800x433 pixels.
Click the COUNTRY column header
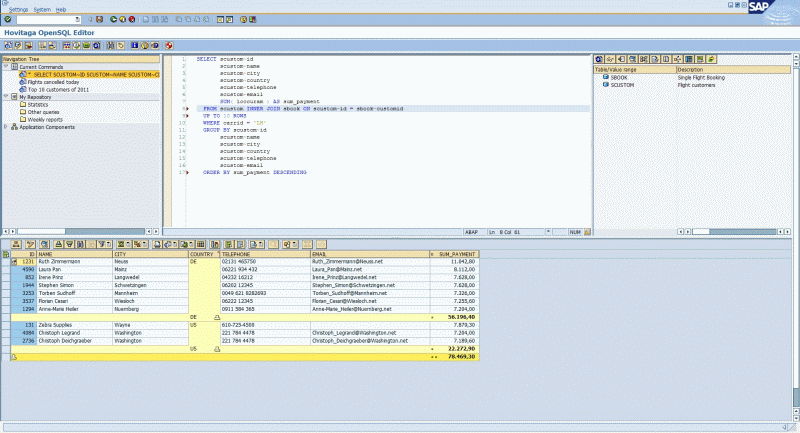204,254
